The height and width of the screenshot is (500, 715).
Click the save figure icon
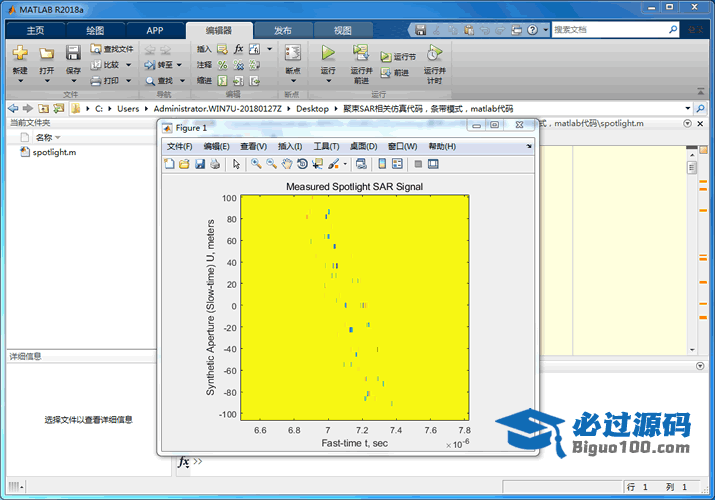coord(199,164)
